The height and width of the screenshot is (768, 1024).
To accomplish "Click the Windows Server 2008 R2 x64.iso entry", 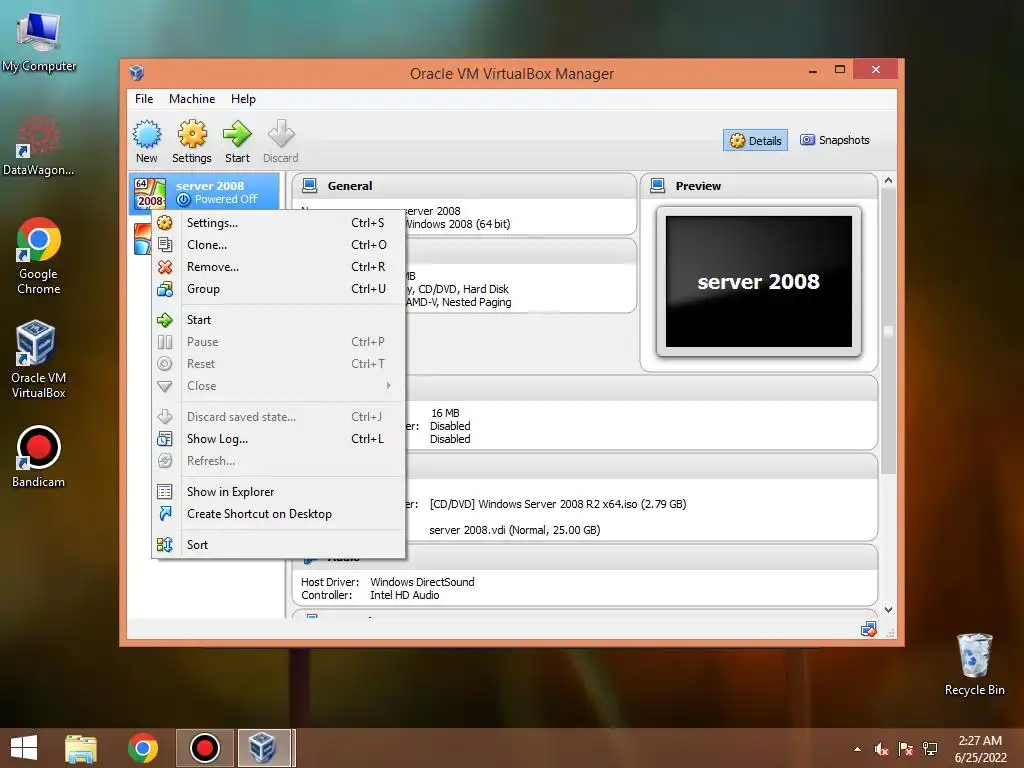I will [x=558, y=504].
